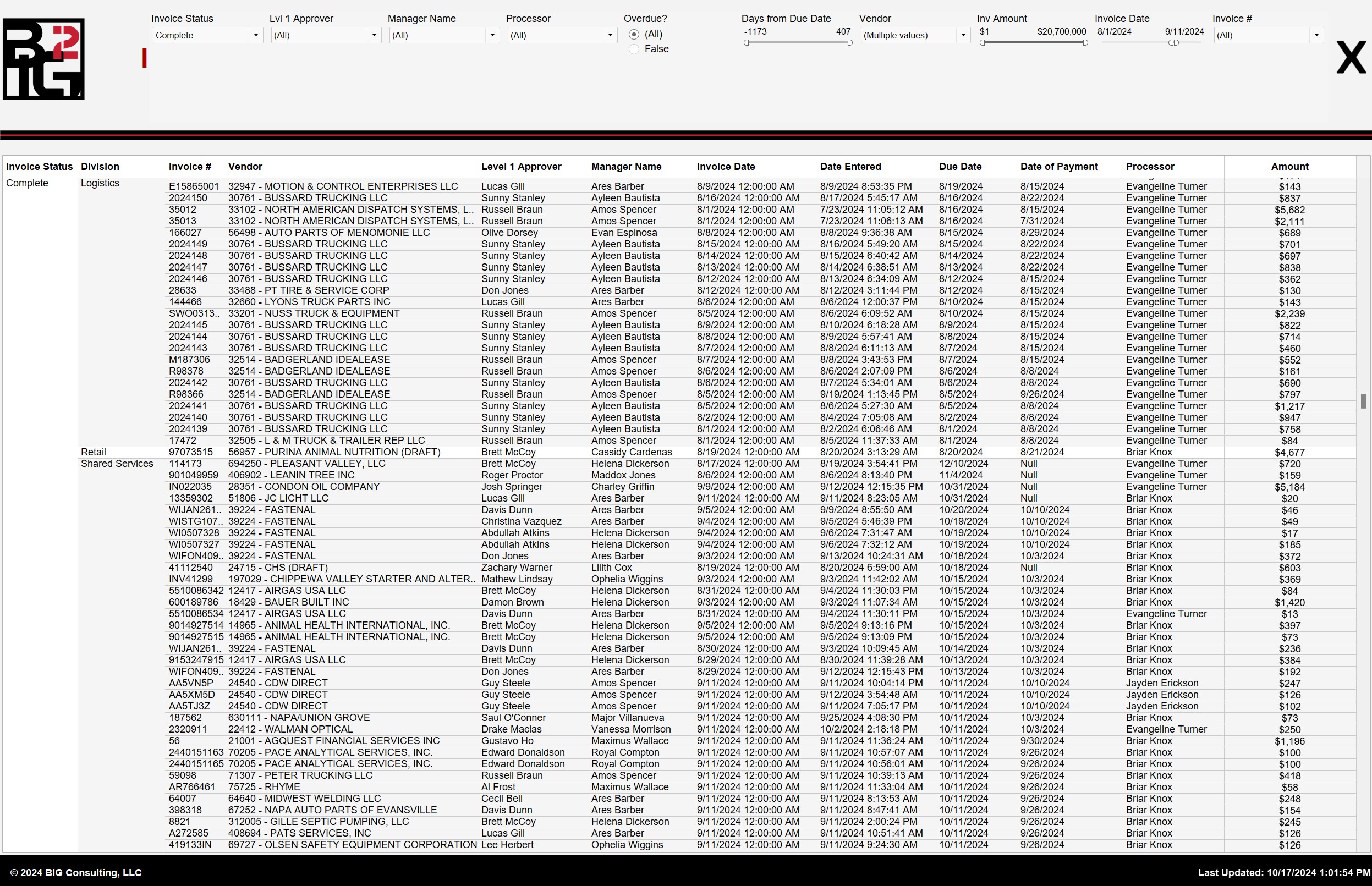Click vendor PURINA ANIMAL NUTRITION (DRAFT)
The width and height of the screenshot is (1372, 886).
[334, 452]
